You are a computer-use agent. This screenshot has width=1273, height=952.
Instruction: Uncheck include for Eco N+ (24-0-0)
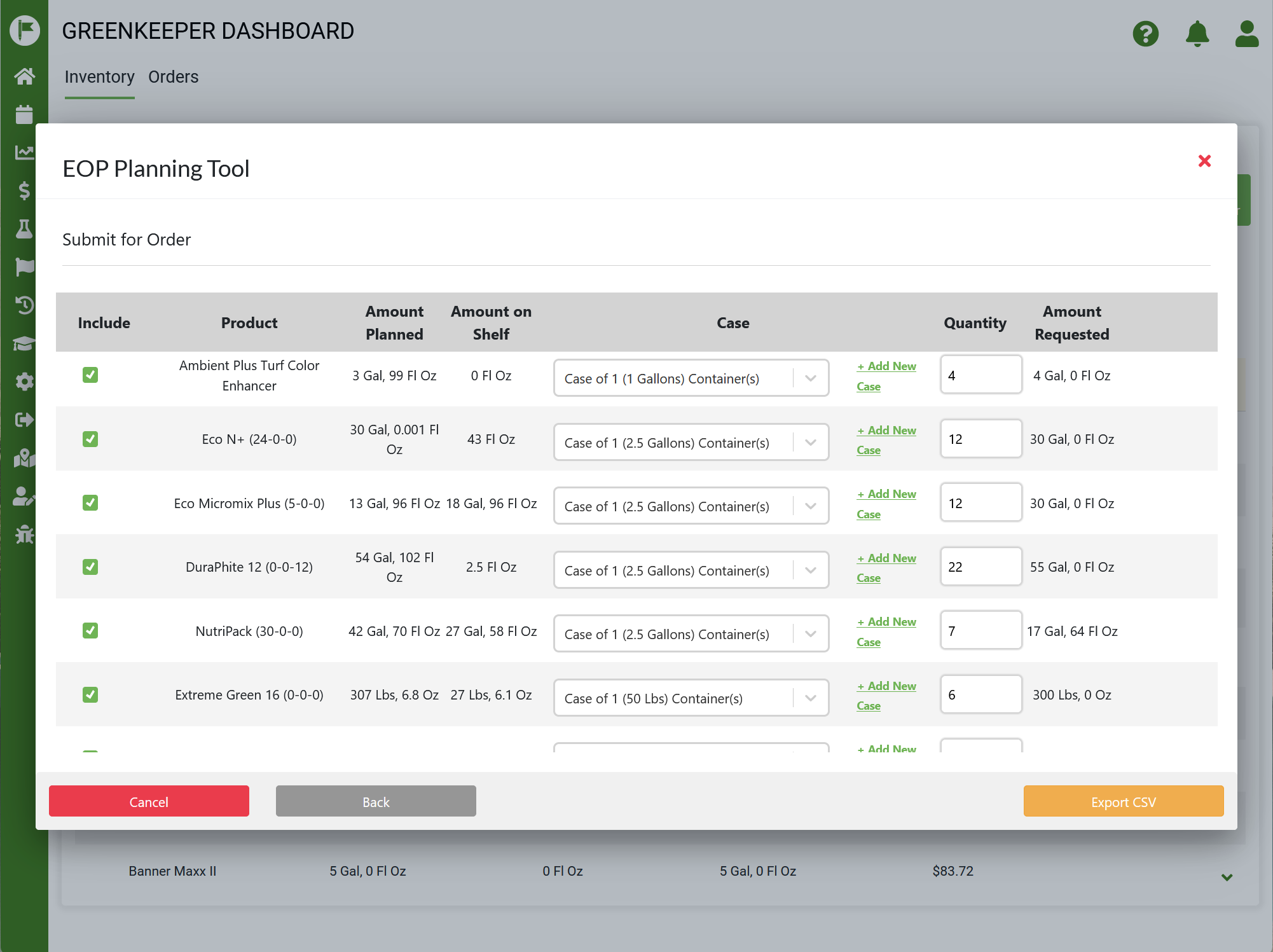point(90,439)
